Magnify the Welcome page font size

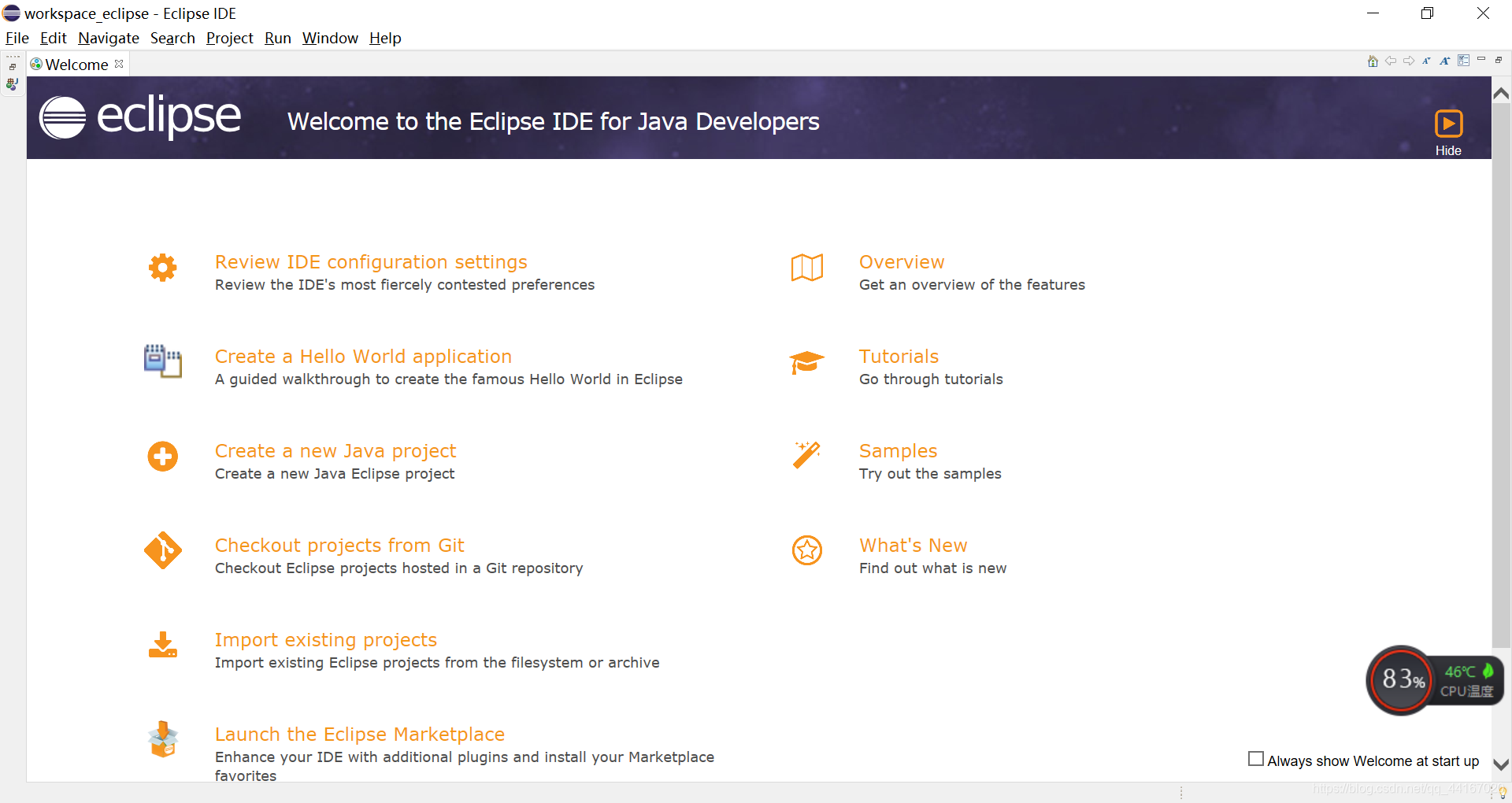click(x=1445, y=61)
